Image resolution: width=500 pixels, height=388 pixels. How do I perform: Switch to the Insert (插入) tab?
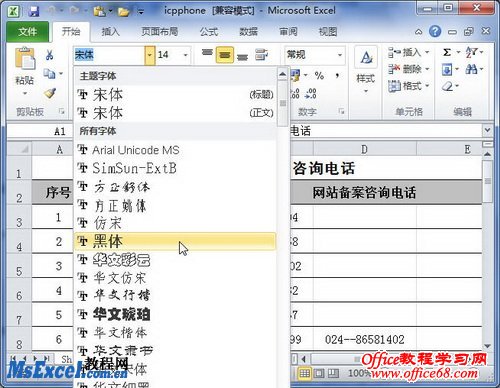click(110, 32)
